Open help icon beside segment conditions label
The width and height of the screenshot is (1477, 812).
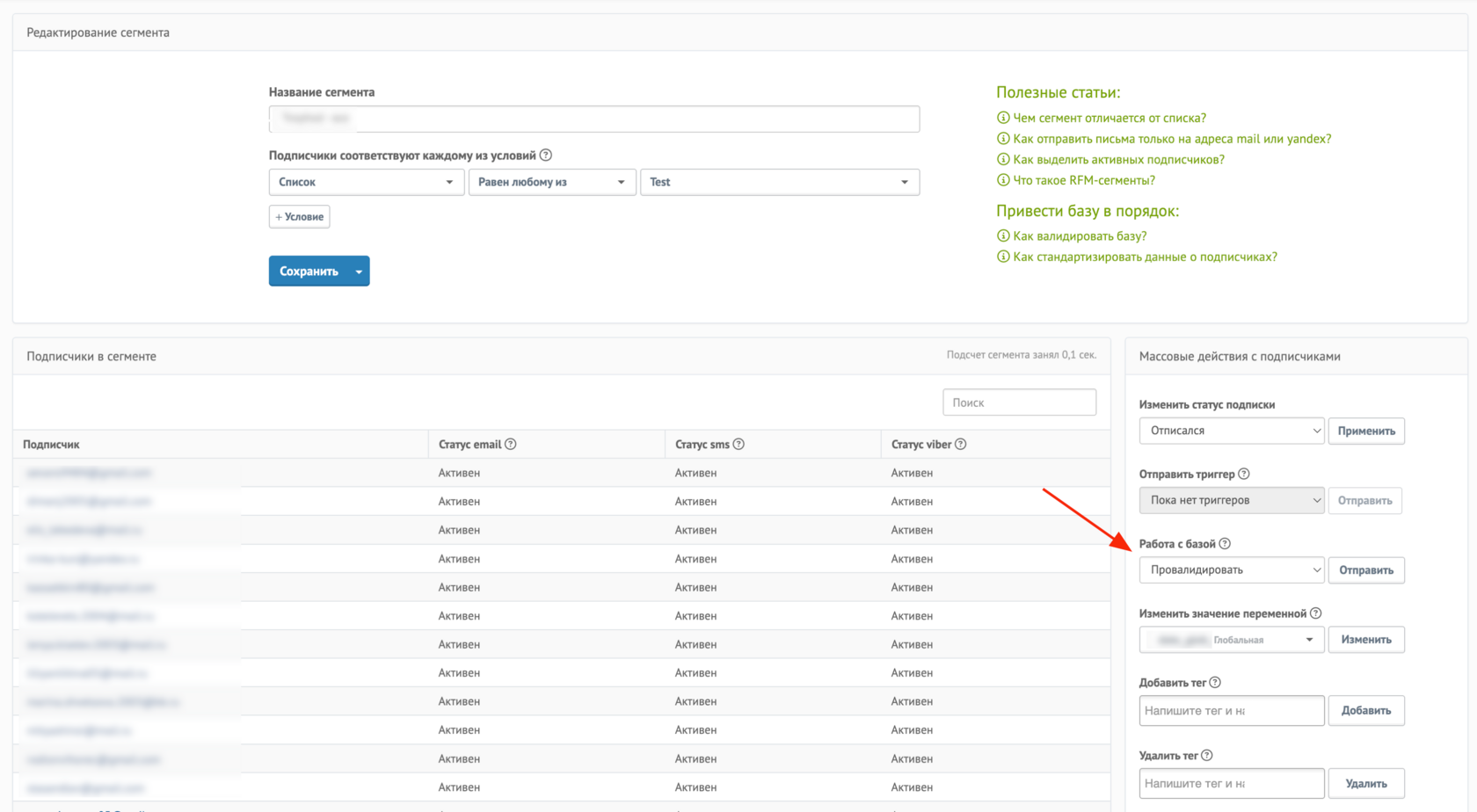pyautogui.click(x=546, y=156)
